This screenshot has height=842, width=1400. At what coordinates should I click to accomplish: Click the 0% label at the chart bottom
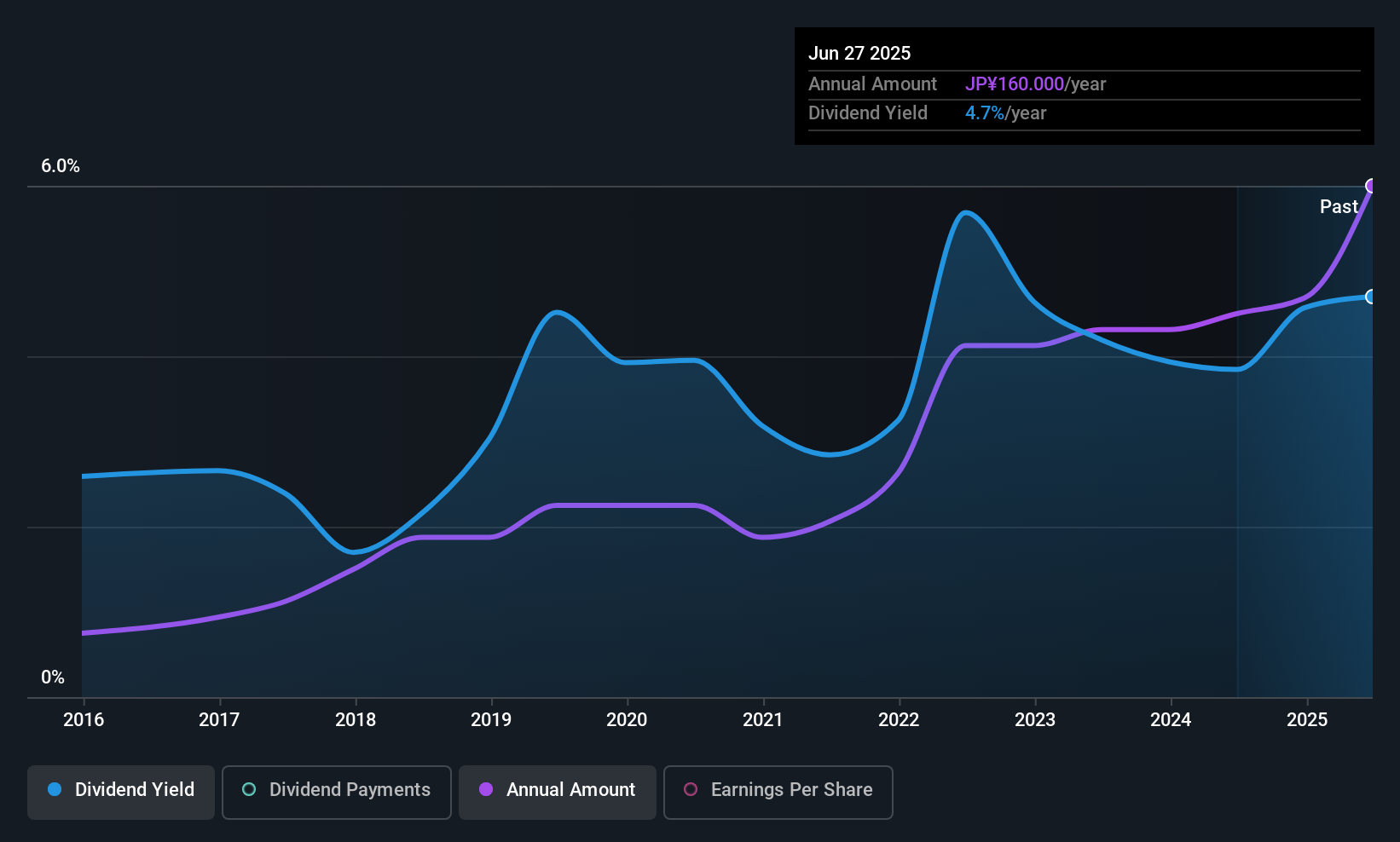tap(52, 677)
